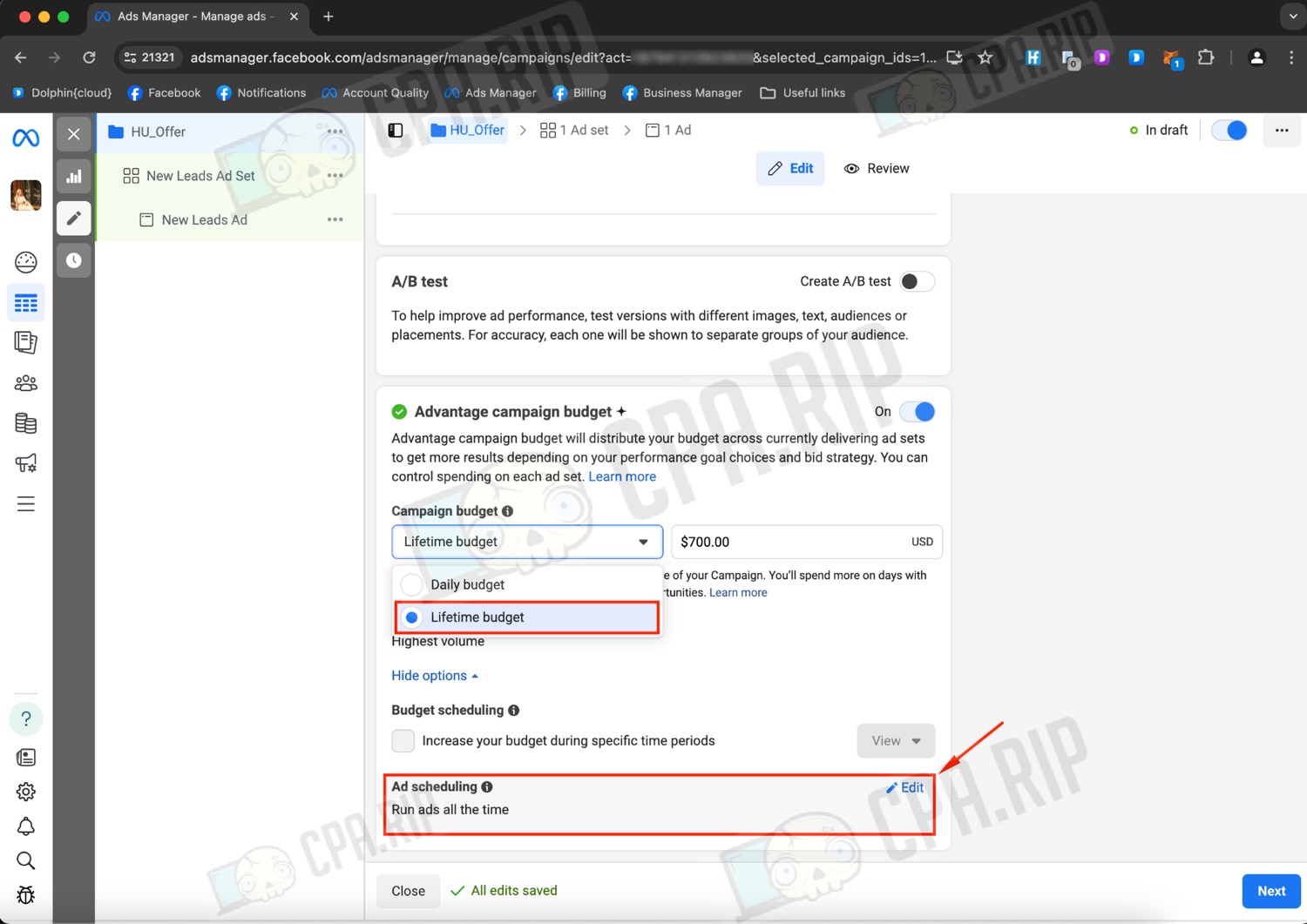Viewport: 1307px width, 924px height.
Task: Go to 1 Ad breadcrumb
Action: coord(668,131)
